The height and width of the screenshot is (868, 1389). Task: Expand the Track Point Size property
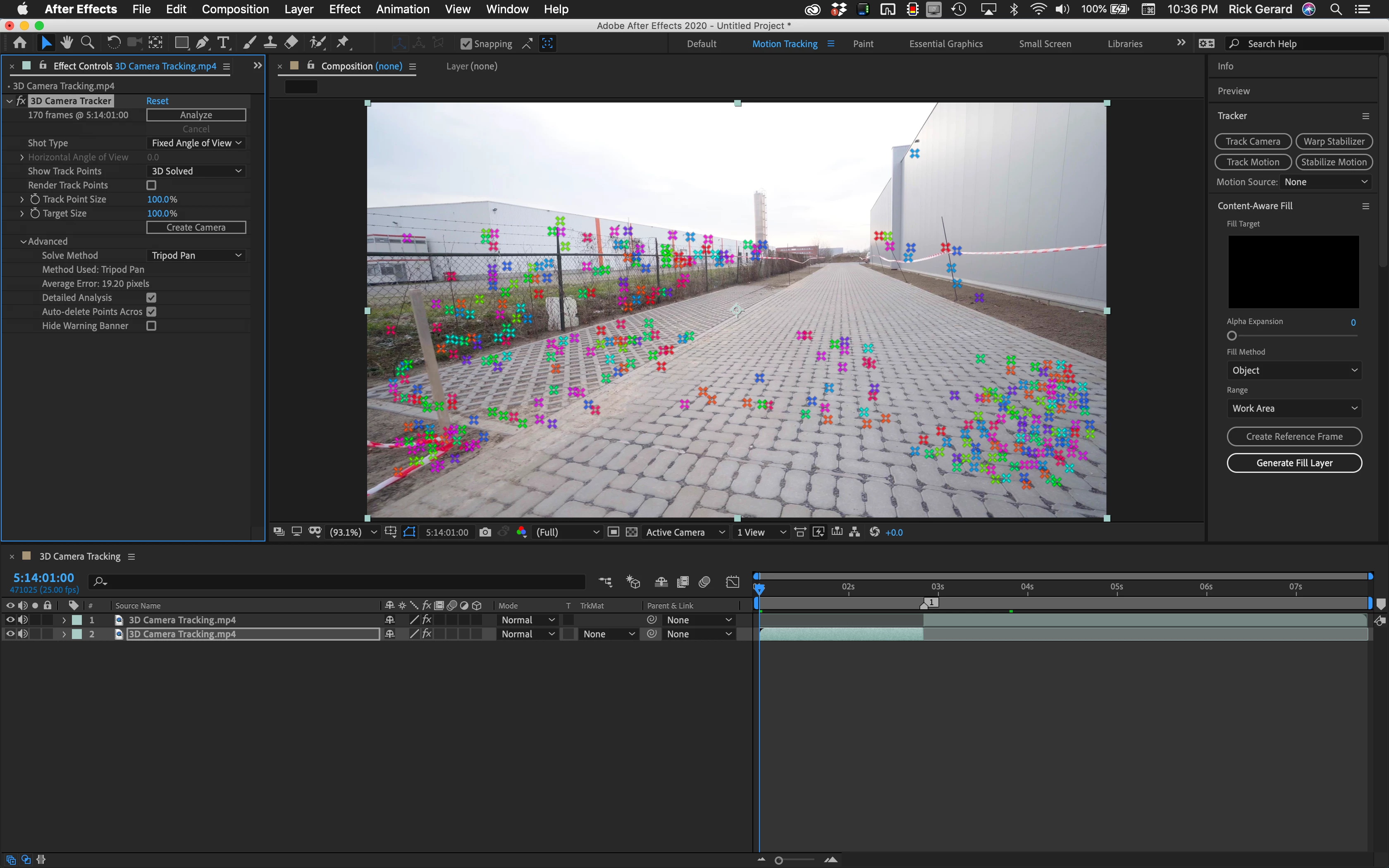coord(22,199)
